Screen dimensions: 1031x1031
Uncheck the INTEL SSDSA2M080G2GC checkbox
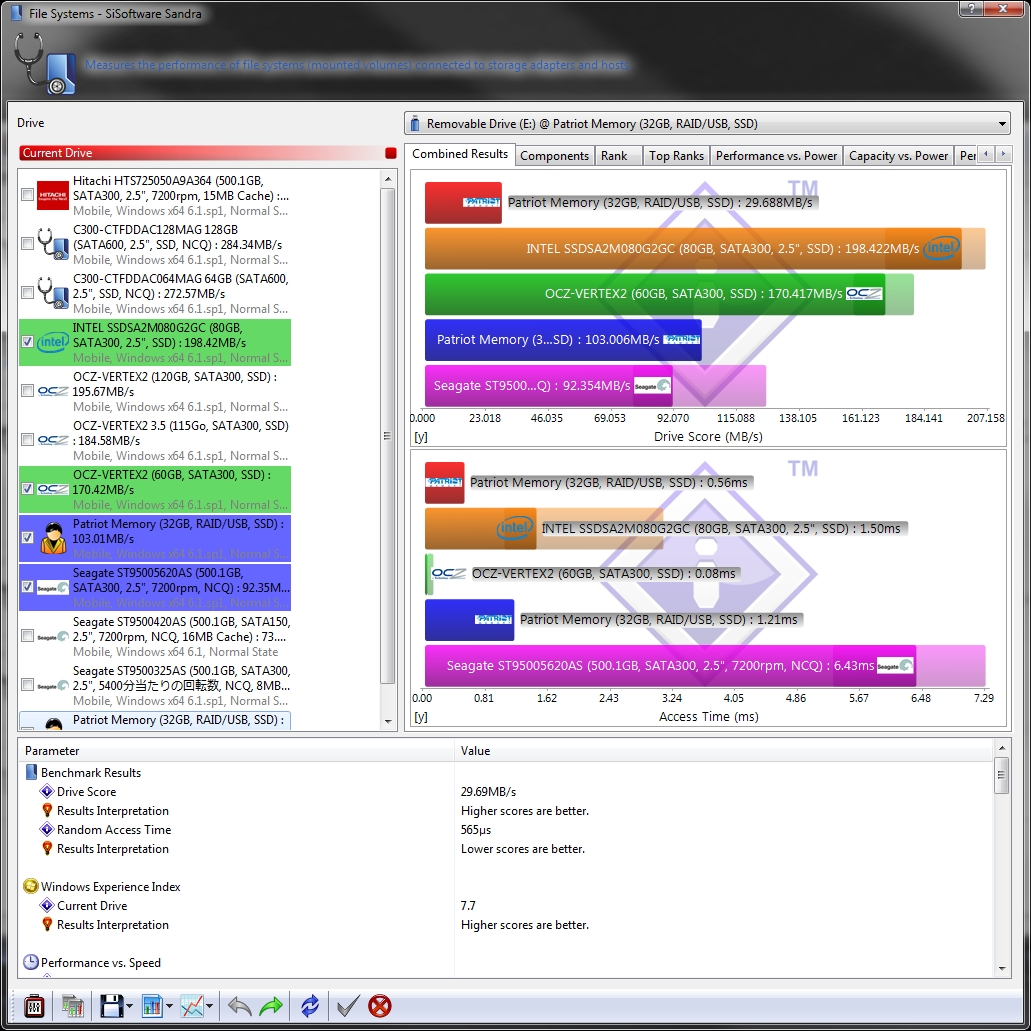28,341
